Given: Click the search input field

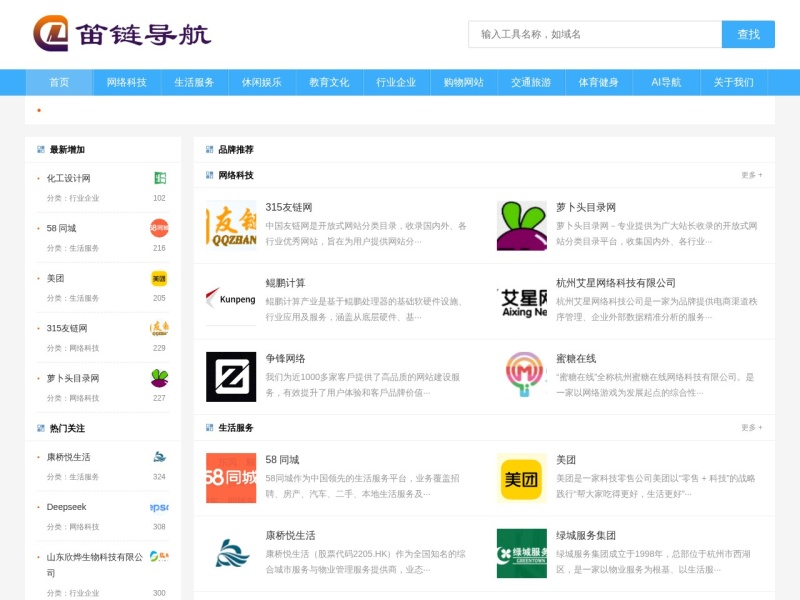Looking at the screenshot, I should pyautogui.click(x=595, y=34).
